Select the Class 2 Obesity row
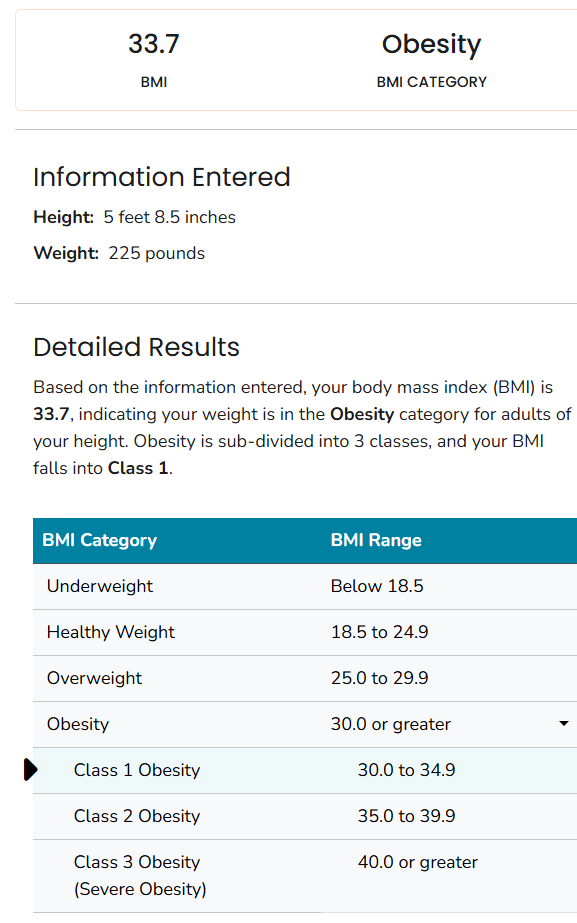 [x=305, y=816]
